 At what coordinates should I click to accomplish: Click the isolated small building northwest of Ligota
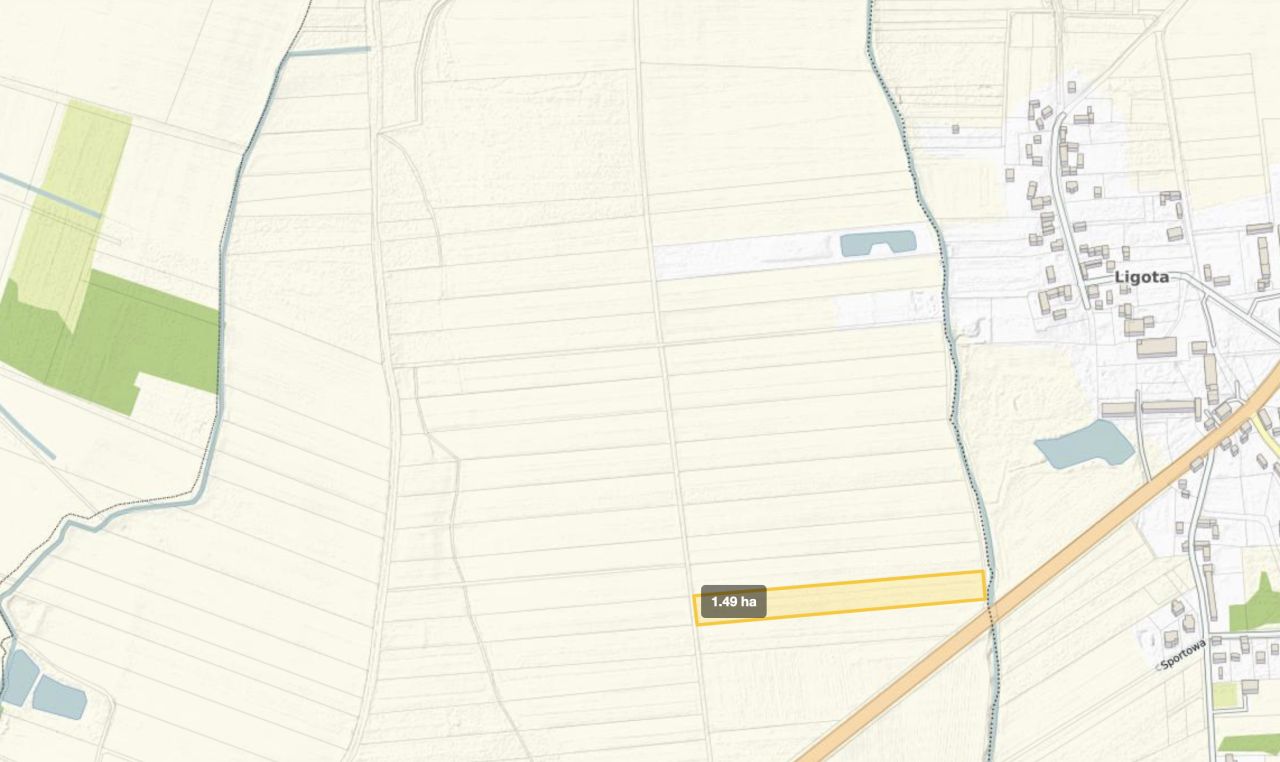pyautogui.click(x=955, y=129)
